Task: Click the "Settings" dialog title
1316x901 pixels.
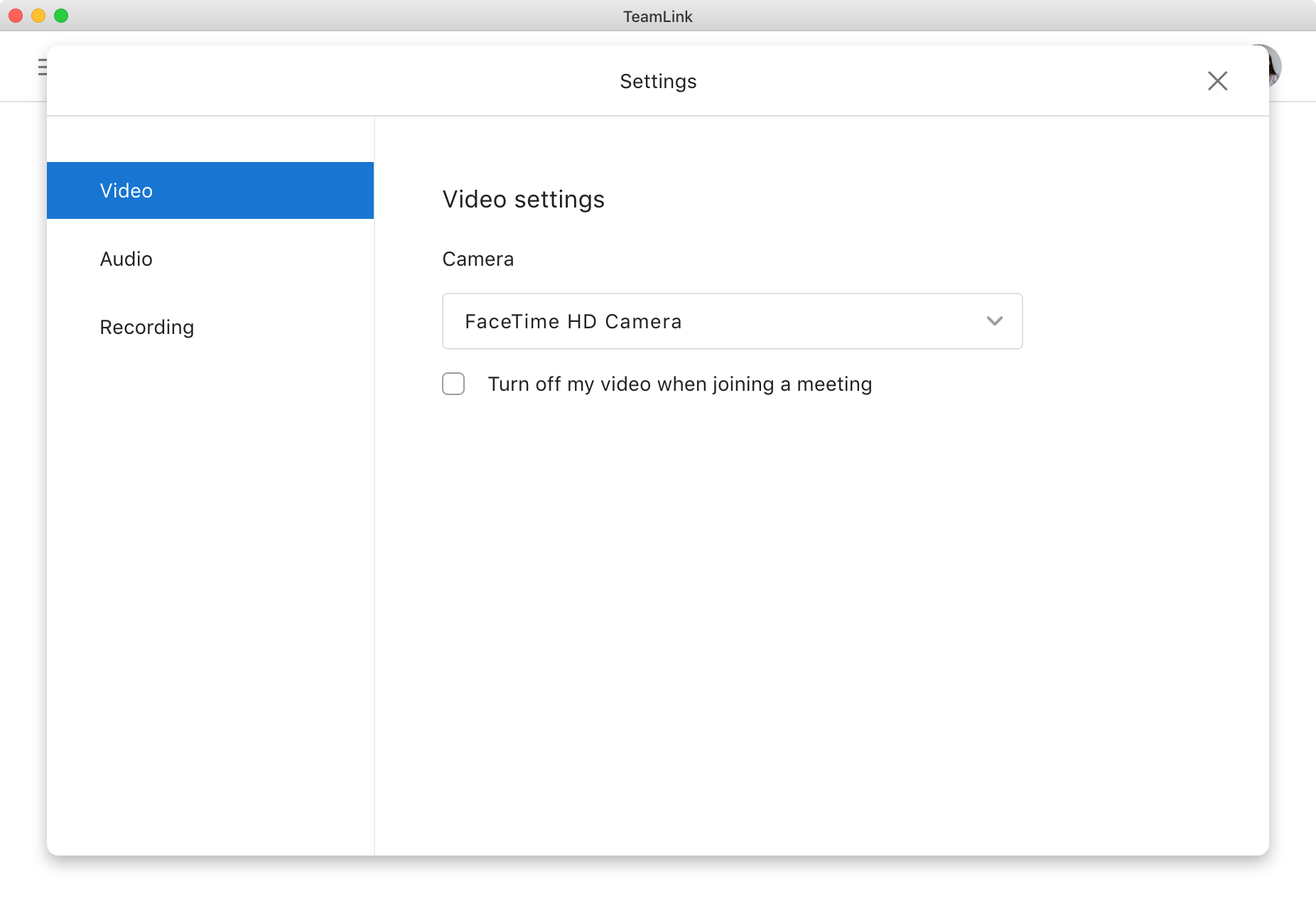Action: point(658,82)
